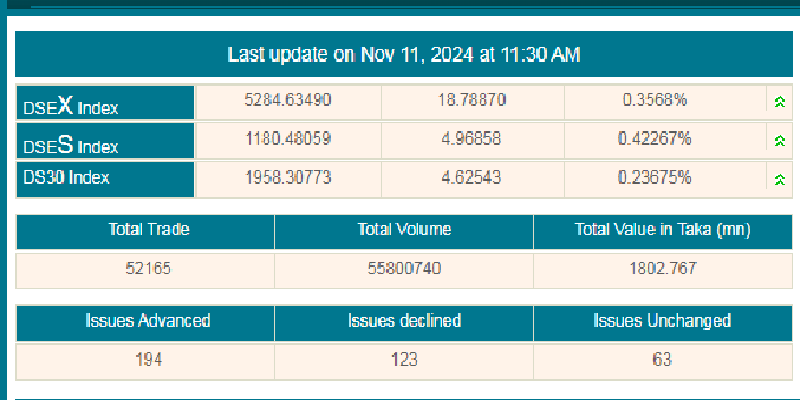Click total trade count 52165

tap(148, 268)
